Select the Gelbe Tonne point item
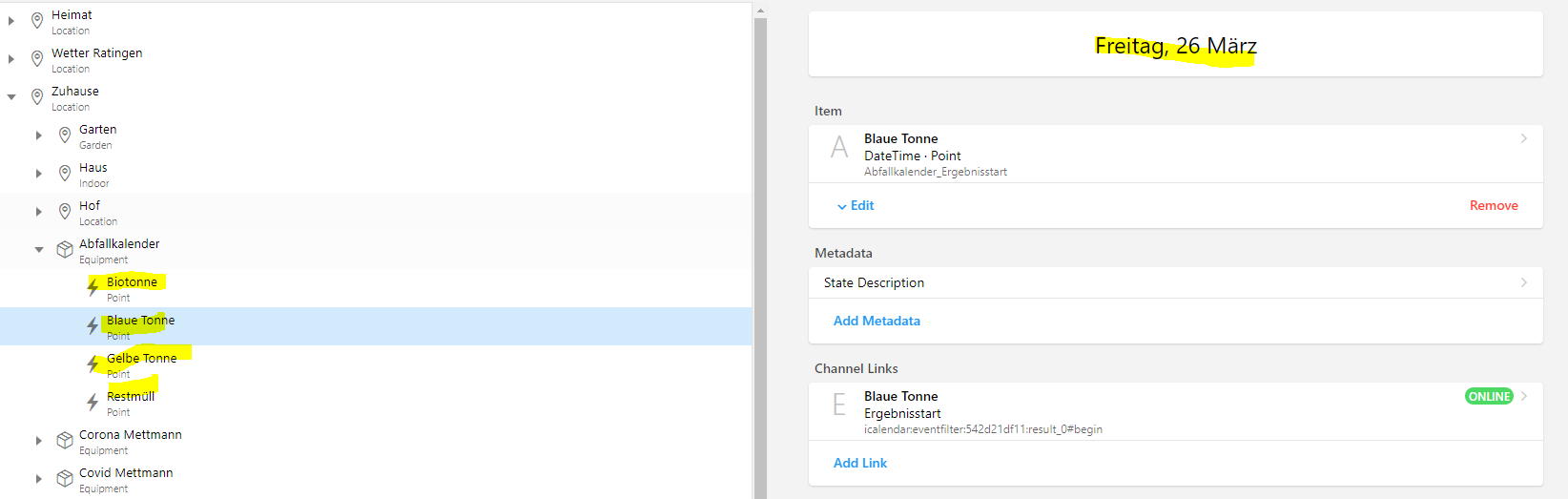Image resolution: width=1568 pixels, height=499 pixels. [x=141, y=359]
